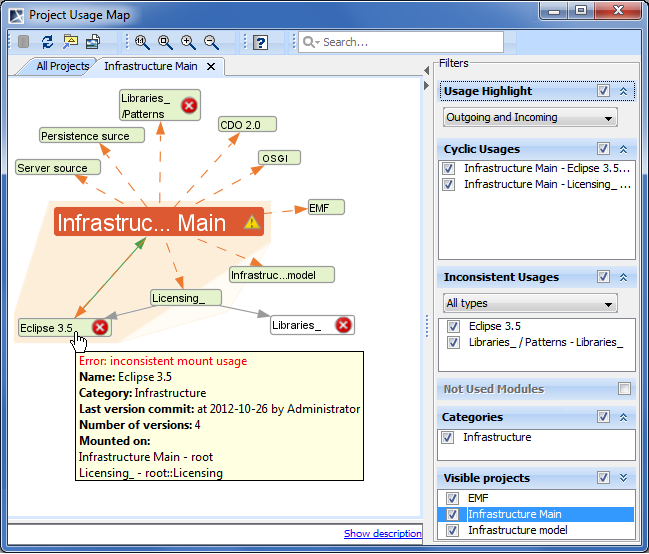Select the OSGI node
Image resolution: width=649 pixels, height=554 pixels.
[279, 158]
